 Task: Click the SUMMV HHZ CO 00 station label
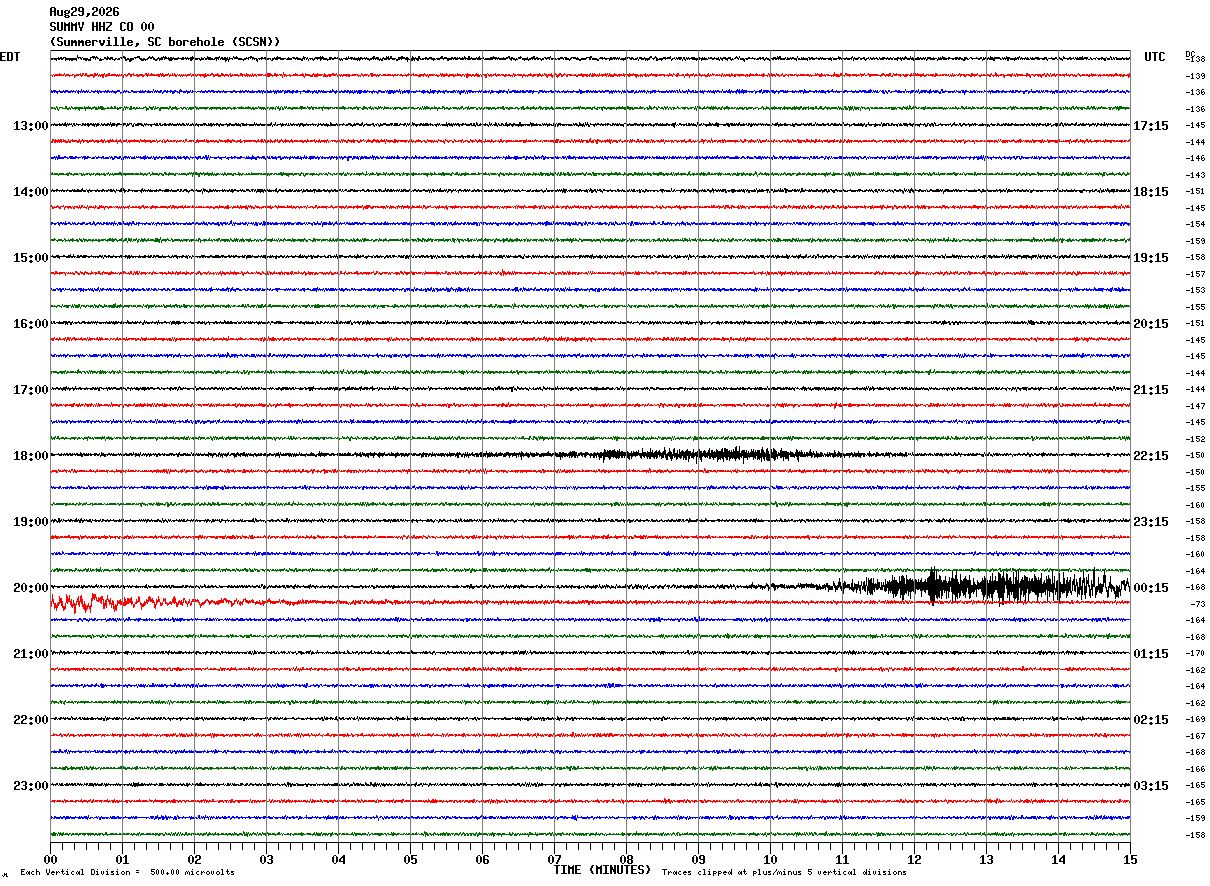click(102, 27)
